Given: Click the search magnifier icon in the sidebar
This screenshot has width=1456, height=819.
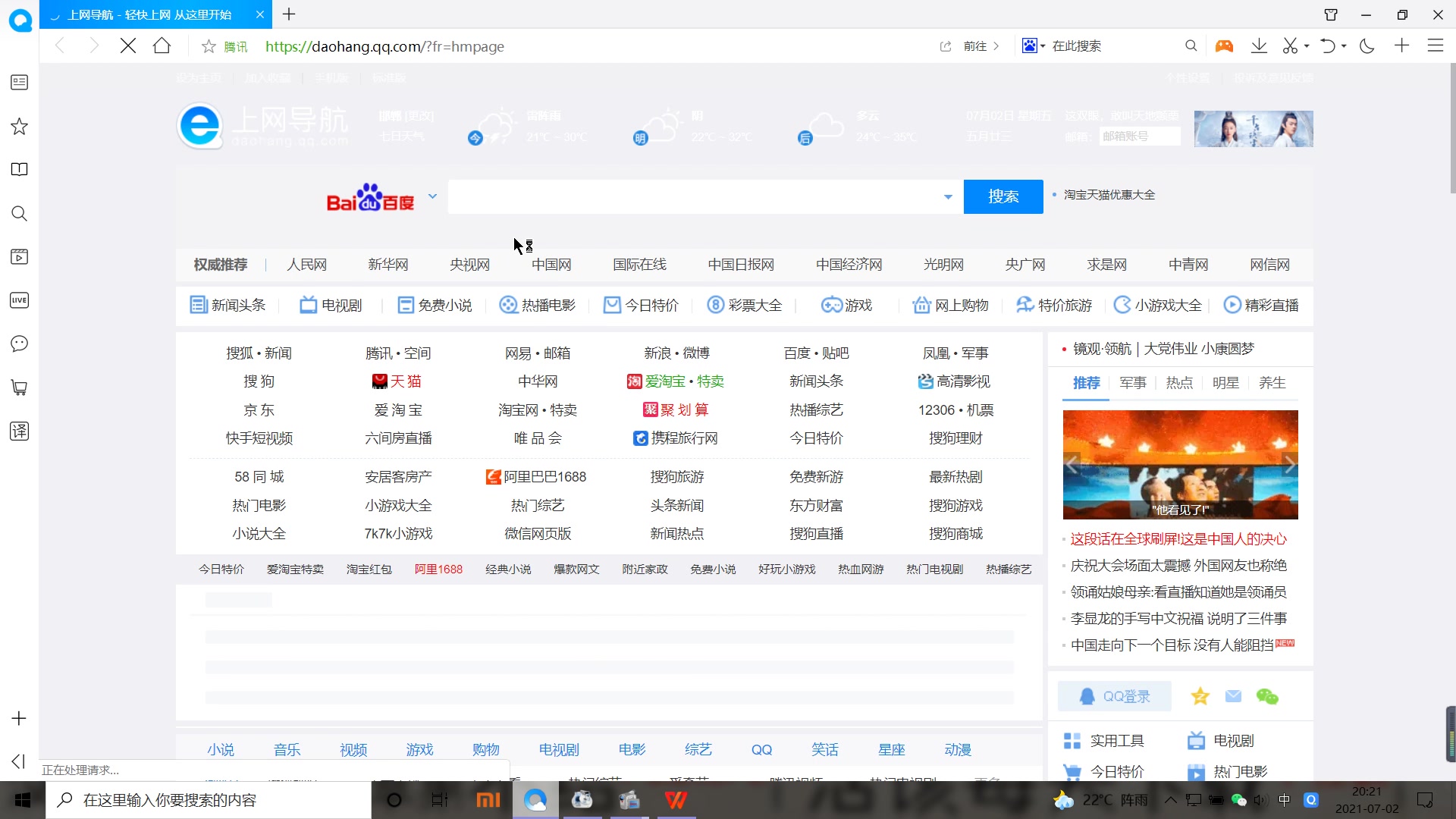Looking at the screenshot, I should 19,214.
